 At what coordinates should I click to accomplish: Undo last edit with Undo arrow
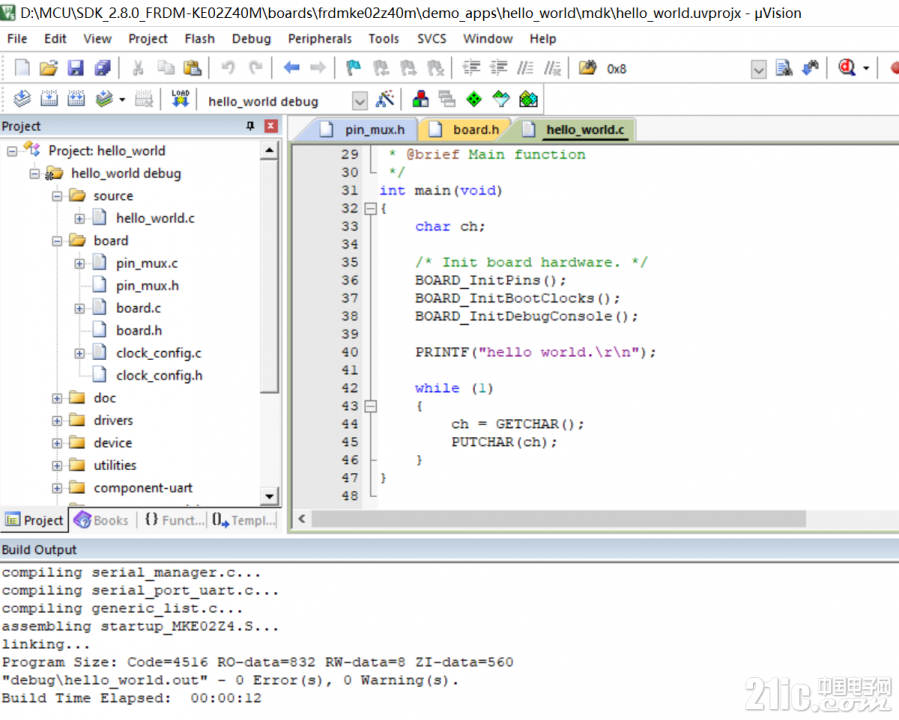(228, 68)
